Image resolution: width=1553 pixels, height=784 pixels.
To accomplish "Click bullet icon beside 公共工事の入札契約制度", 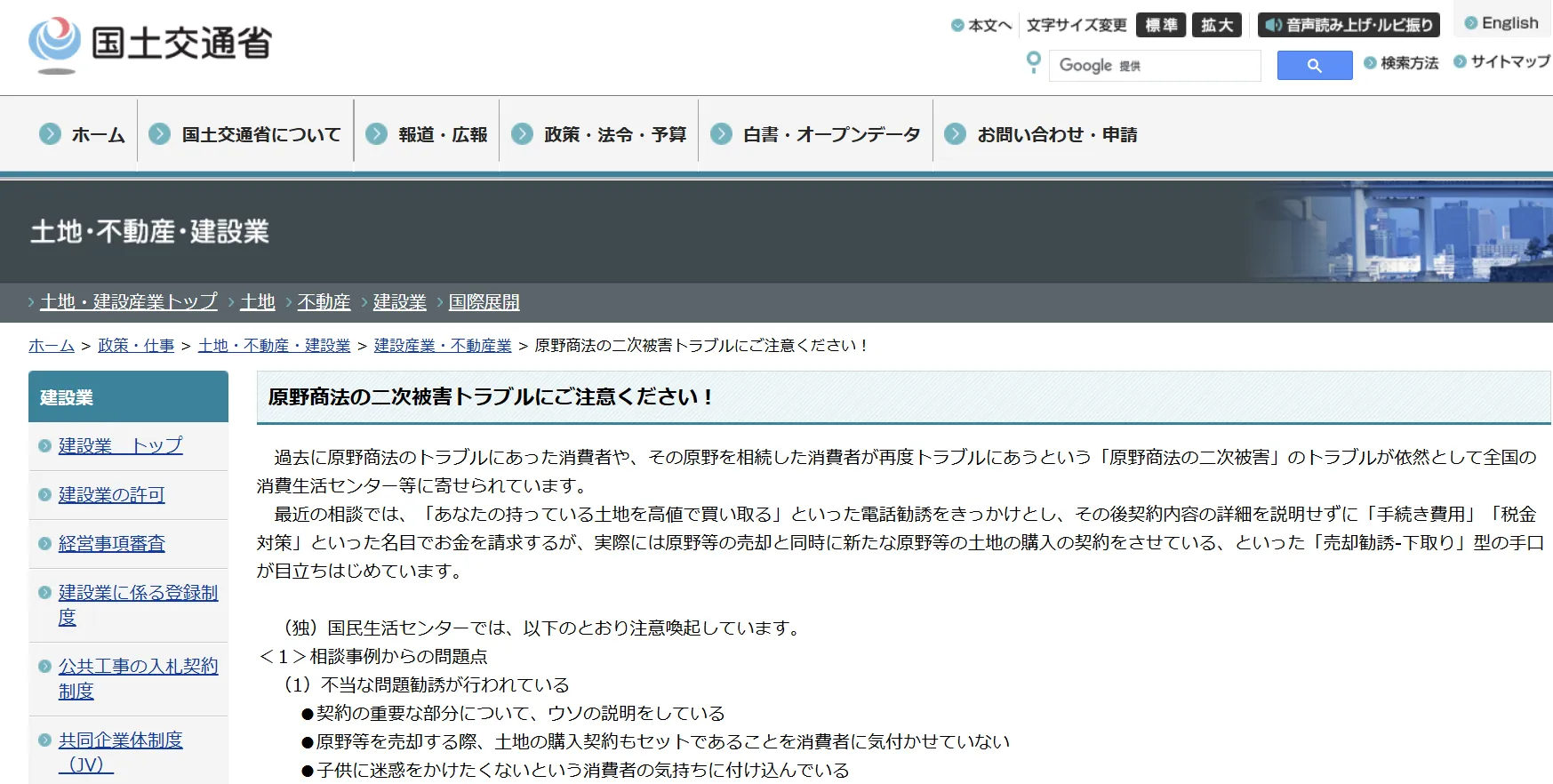I will pyautogui.click(x=44, y=667).
